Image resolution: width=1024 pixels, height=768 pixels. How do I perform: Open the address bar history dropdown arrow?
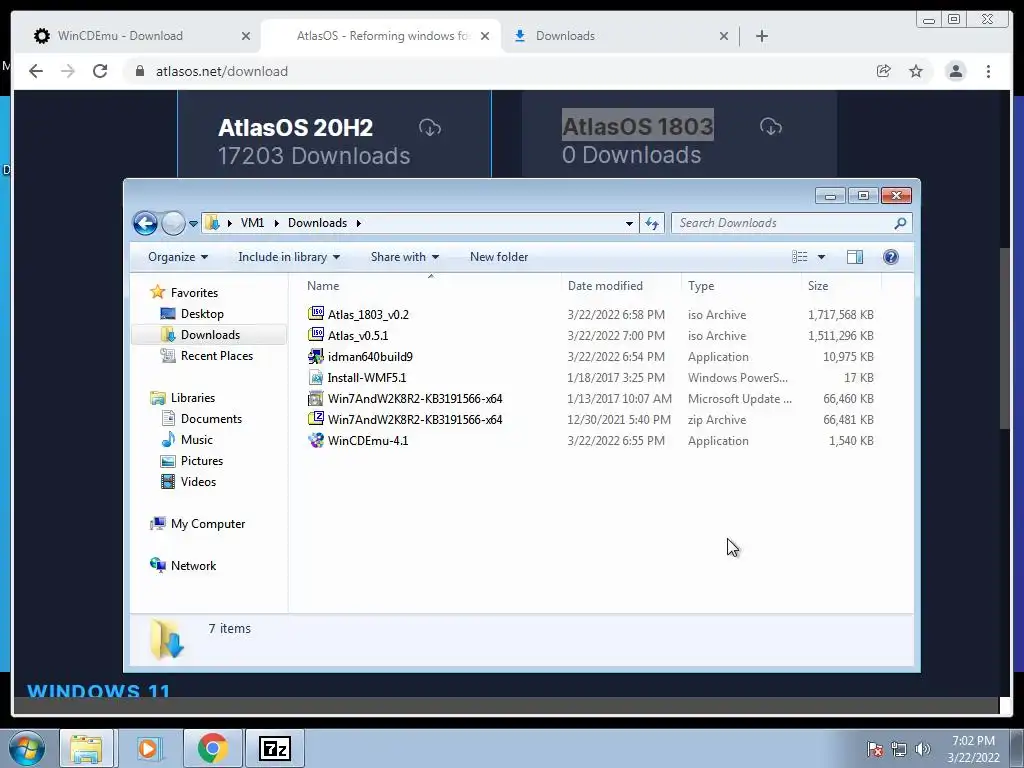(x=629, y=223)
